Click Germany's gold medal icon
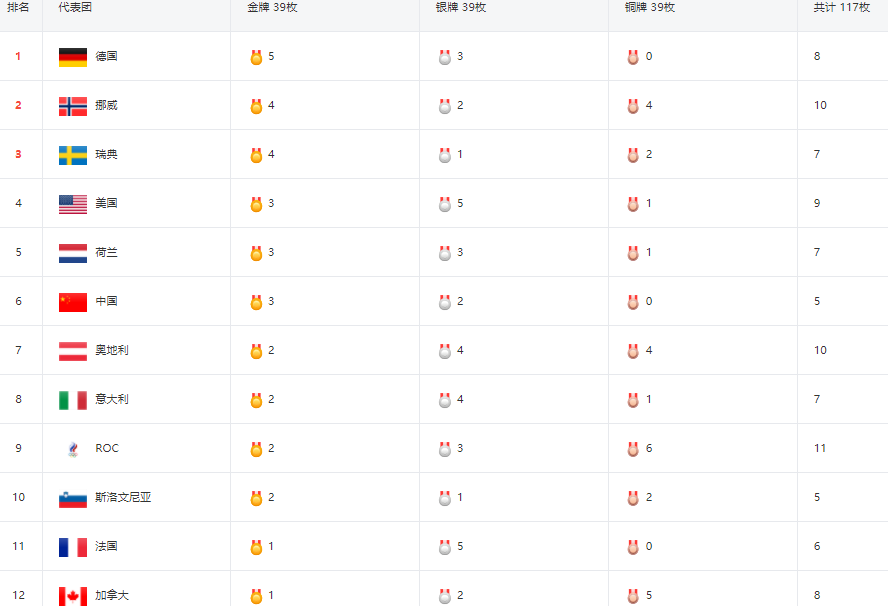The width and height of the screenshot is (888, 606). (257, 57)
